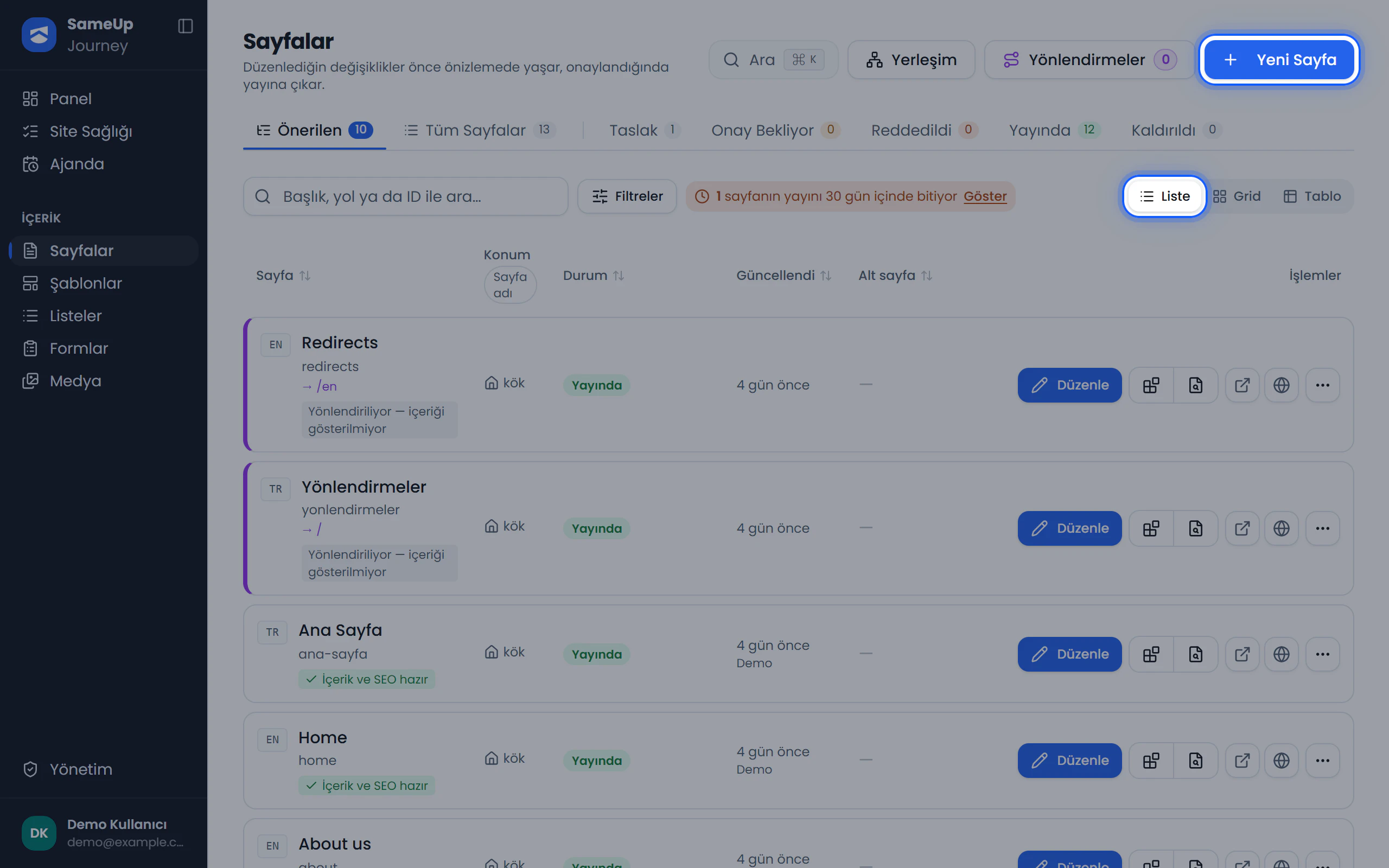This screenshot has height=868, width=1389.
Task: Sort by the Durum column
Action: coord(593,276)
